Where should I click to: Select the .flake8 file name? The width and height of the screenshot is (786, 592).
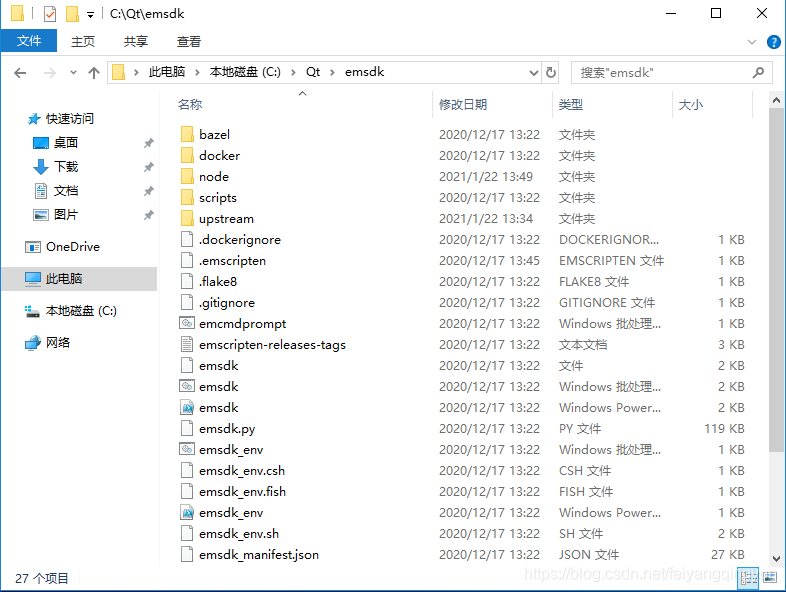tap(218, 282)
